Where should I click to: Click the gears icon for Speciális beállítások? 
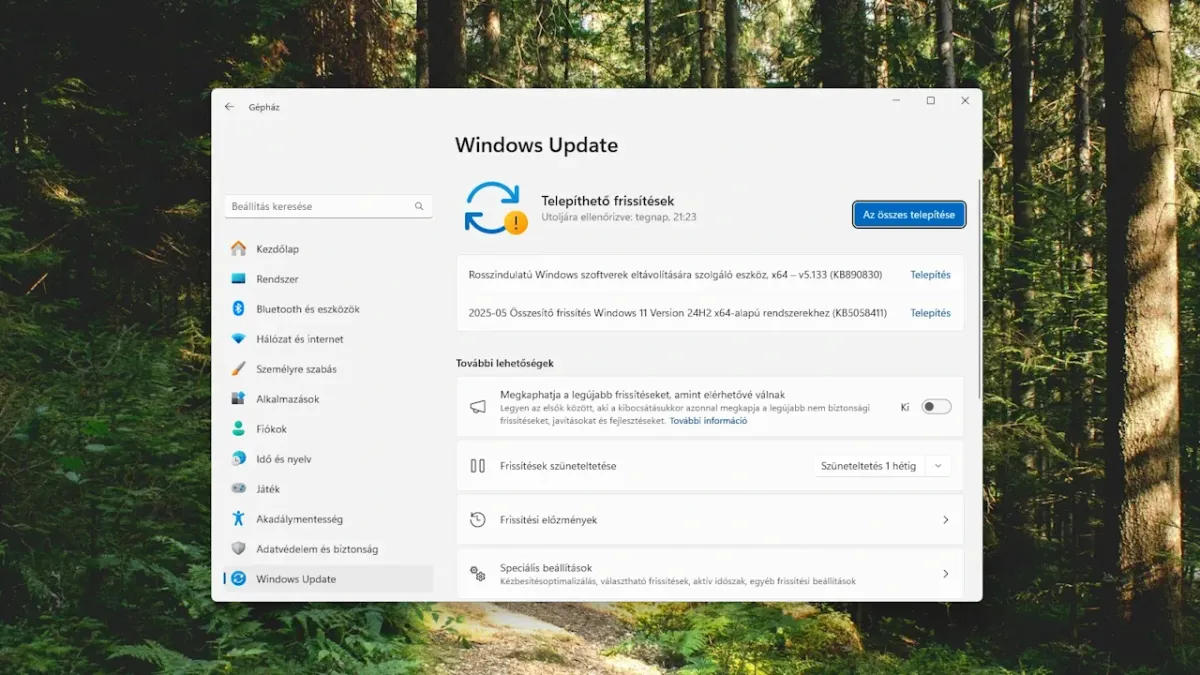(478, 574)
